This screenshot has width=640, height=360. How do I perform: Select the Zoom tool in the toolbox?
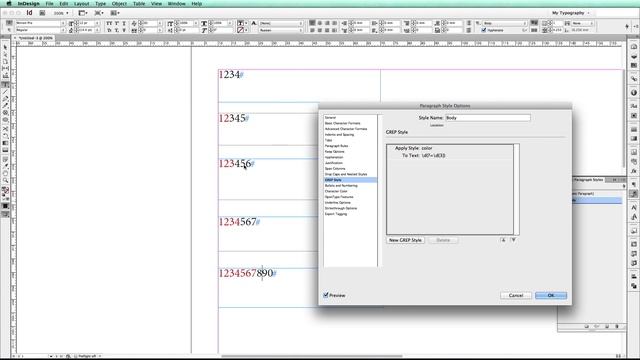coord(5,180)
